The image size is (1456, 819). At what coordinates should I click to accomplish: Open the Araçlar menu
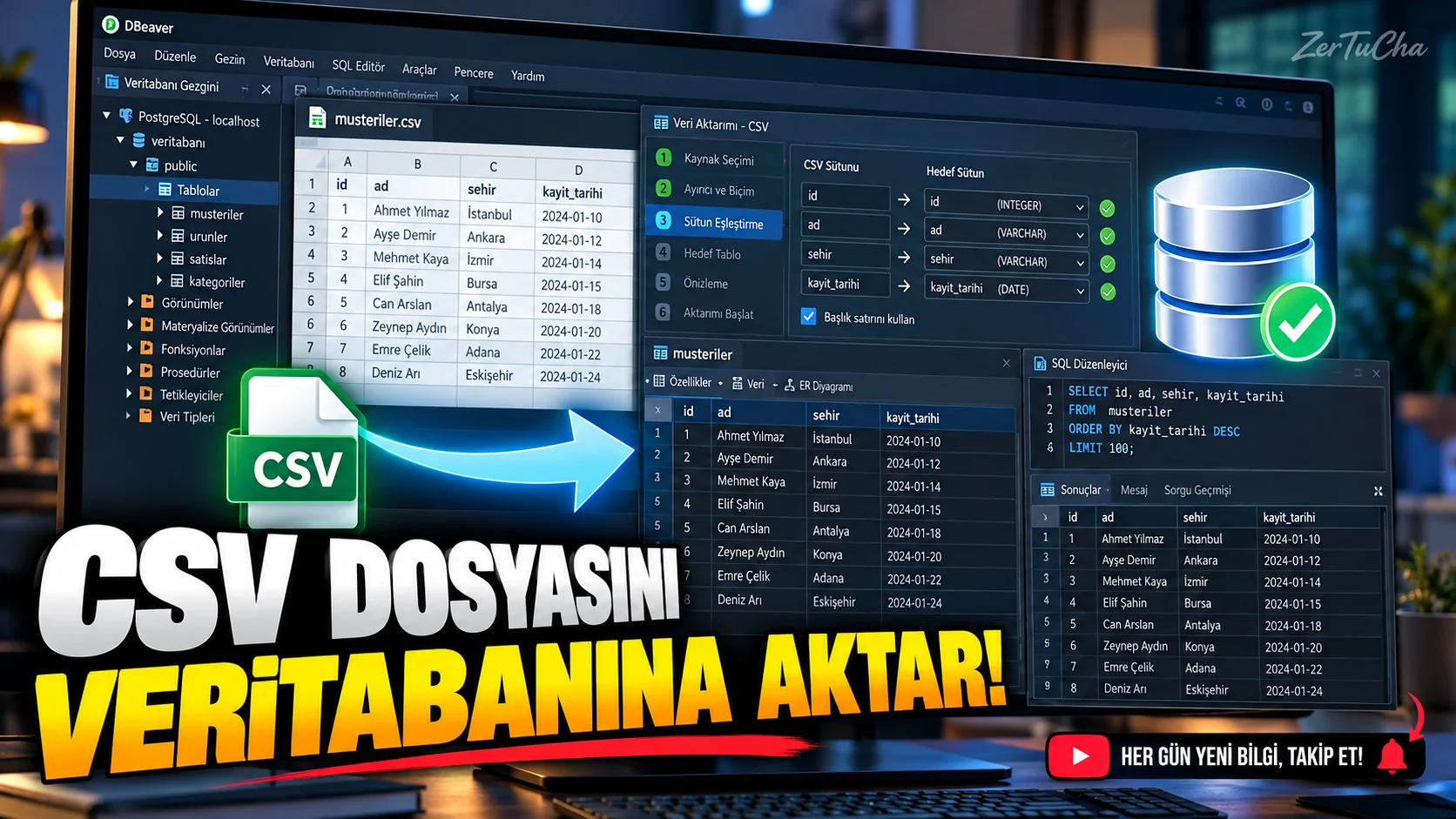coord(419,69)
